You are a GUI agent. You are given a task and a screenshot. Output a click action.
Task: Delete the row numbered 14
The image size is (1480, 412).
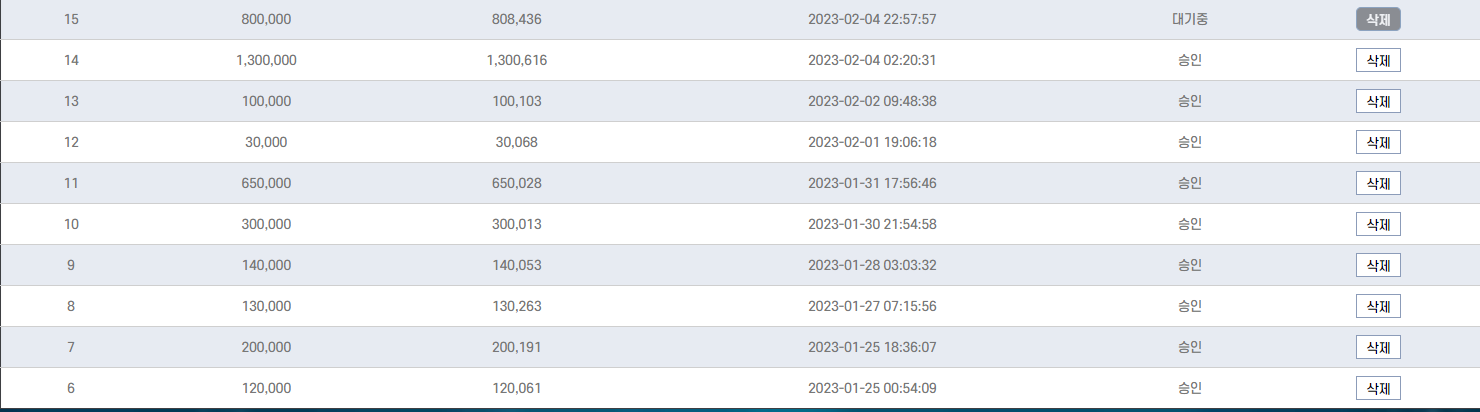pyautogui.click(x=1378, y=60)
